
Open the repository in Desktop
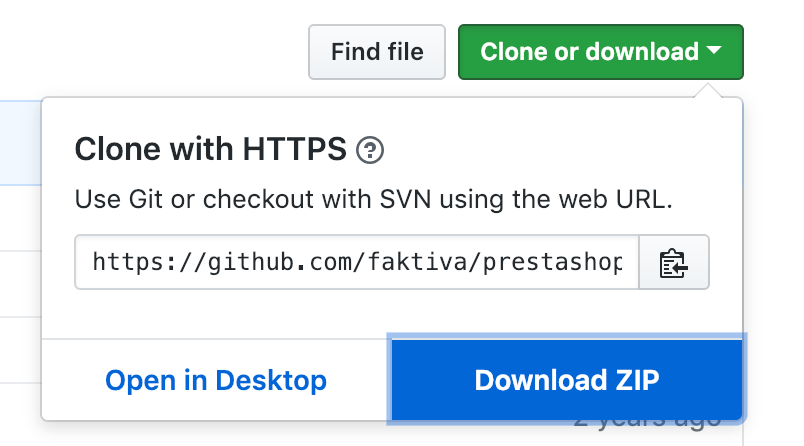[216, 380]
